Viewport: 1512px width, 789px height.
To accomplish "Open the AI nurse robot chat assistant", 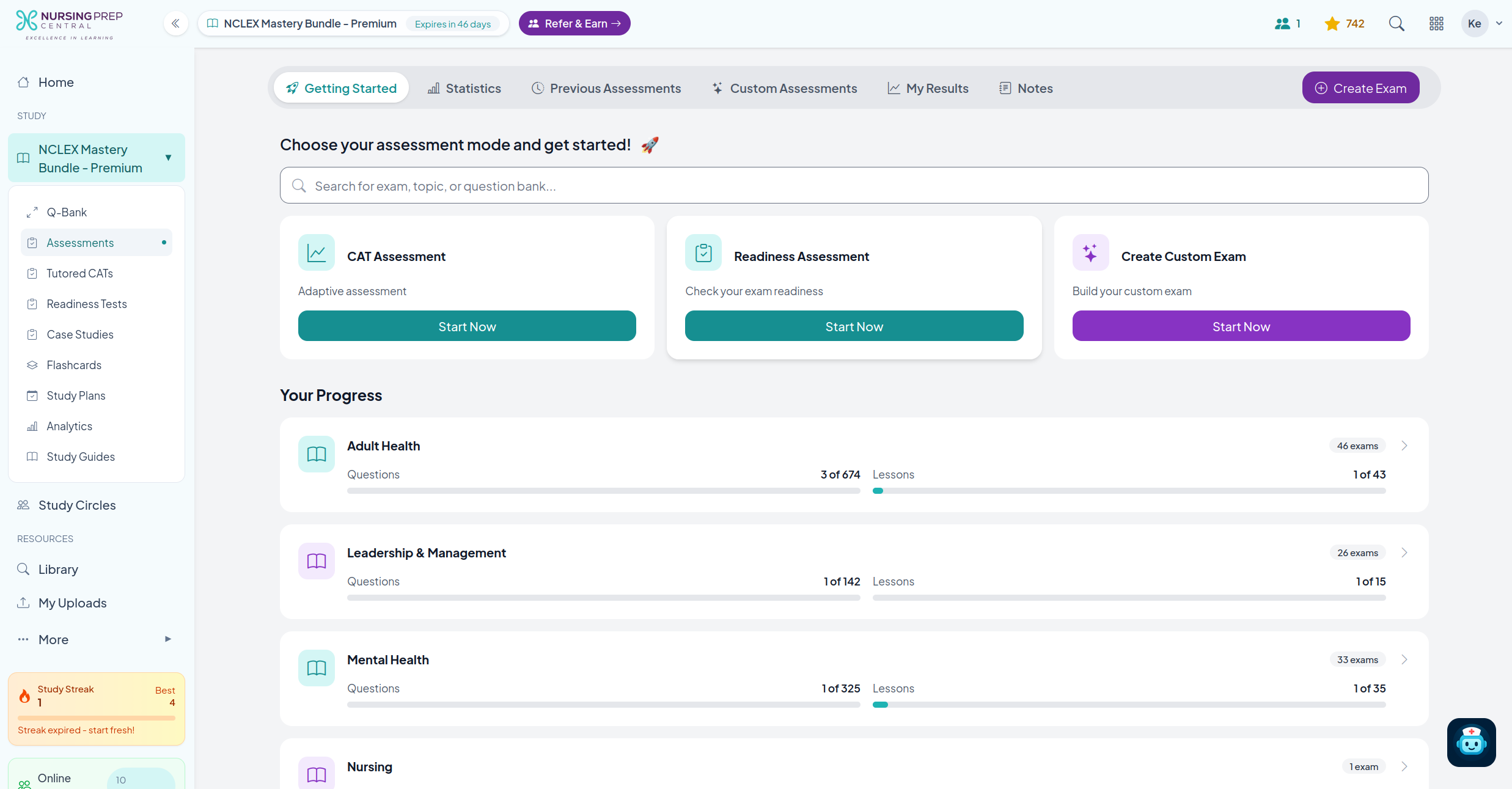I will click(1471, 742).
